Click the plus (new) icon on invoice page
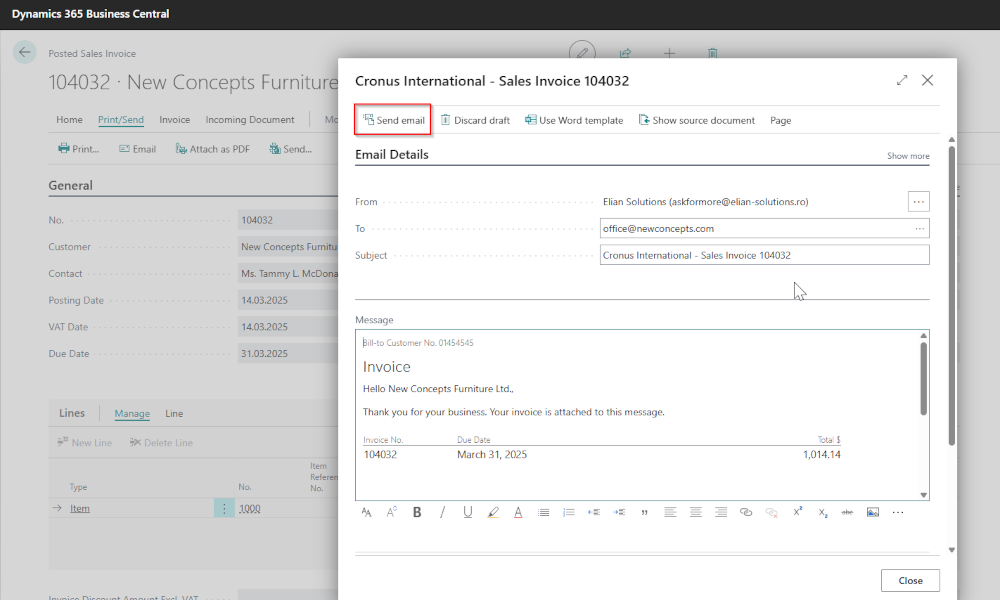Viewport: 1000px width, 600px height. pos(669,53)
